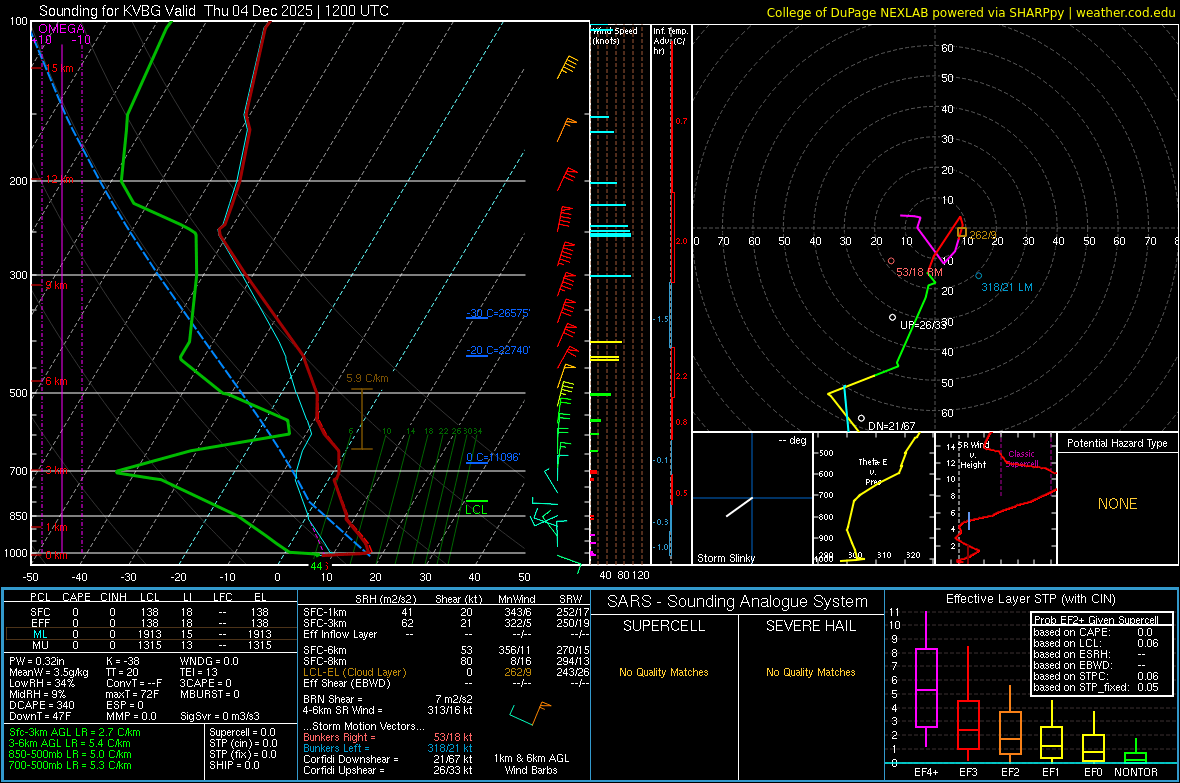Click No Quality Matches under SUPERCELL
Viewport: 1180px width, 783px height.
[664, 672]
